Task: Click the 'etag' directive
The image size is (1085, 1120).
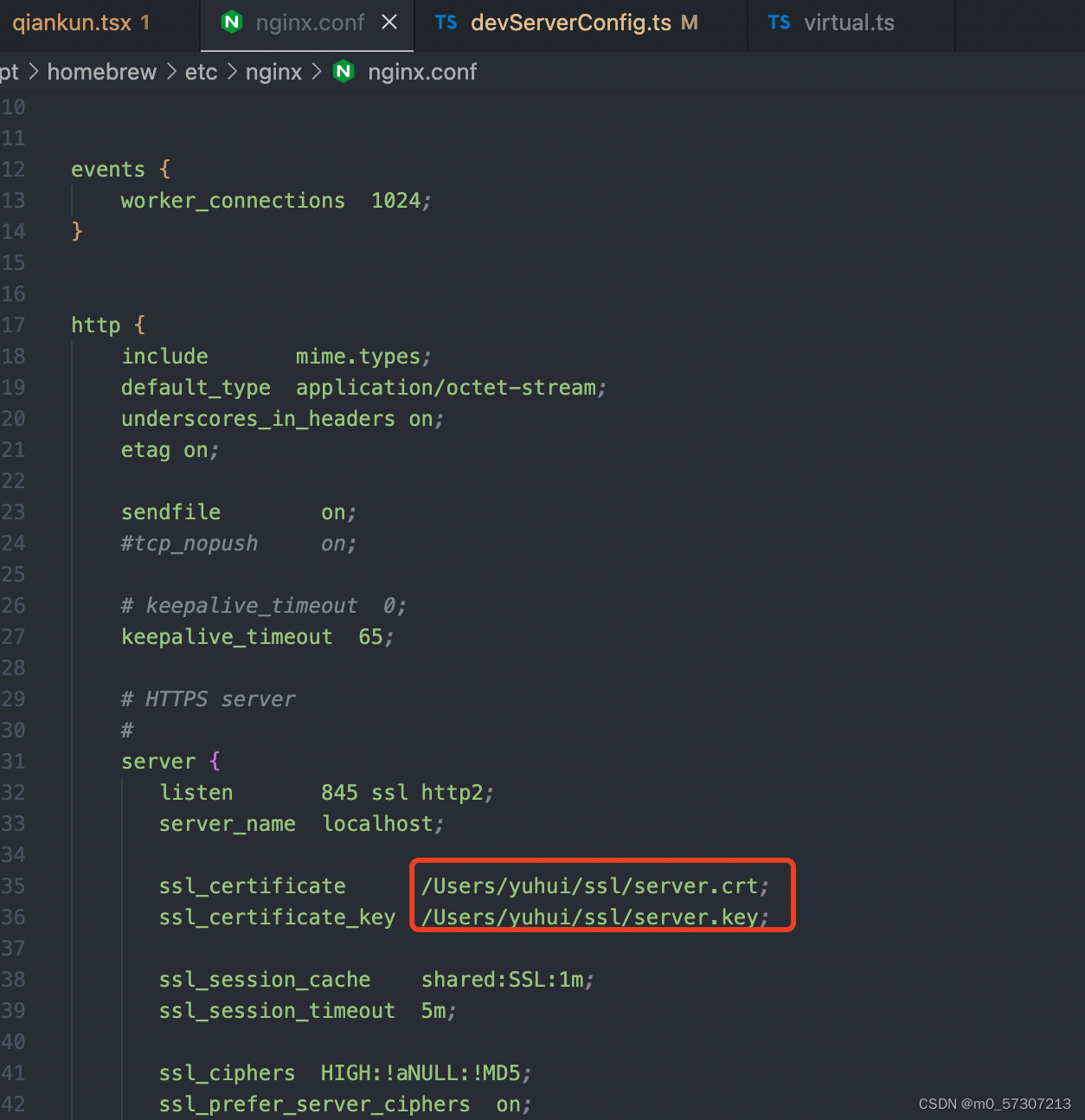Action: (x=145, y=450)
